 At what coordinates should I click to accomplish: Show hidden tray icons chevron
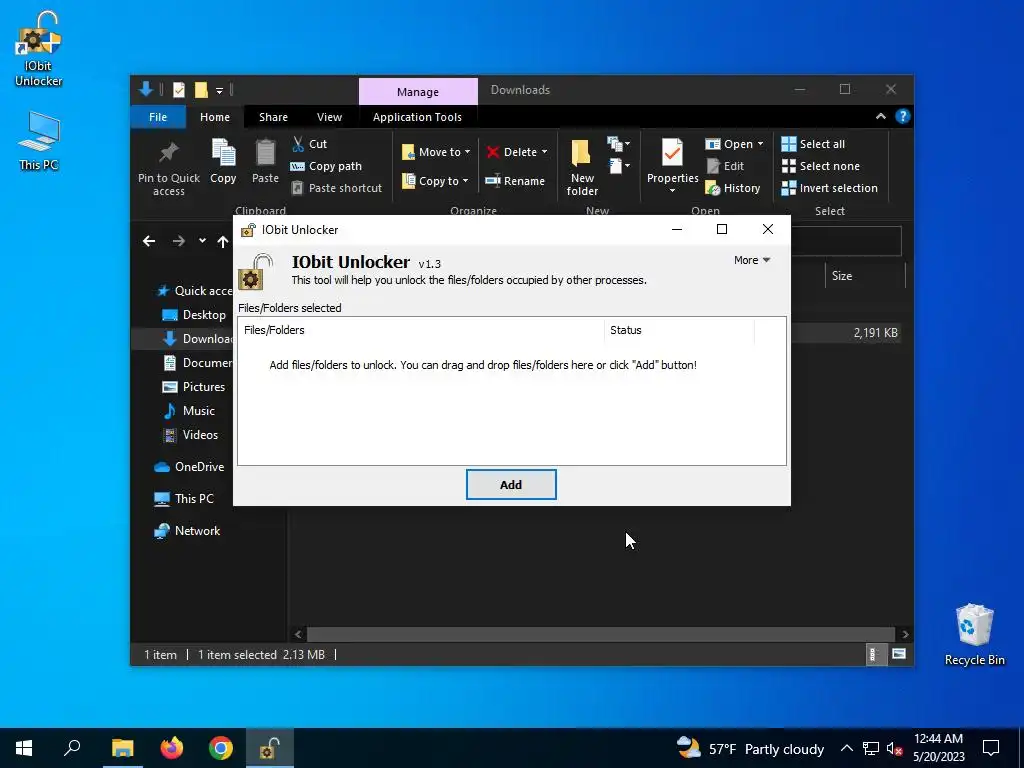tap(846, 748)
